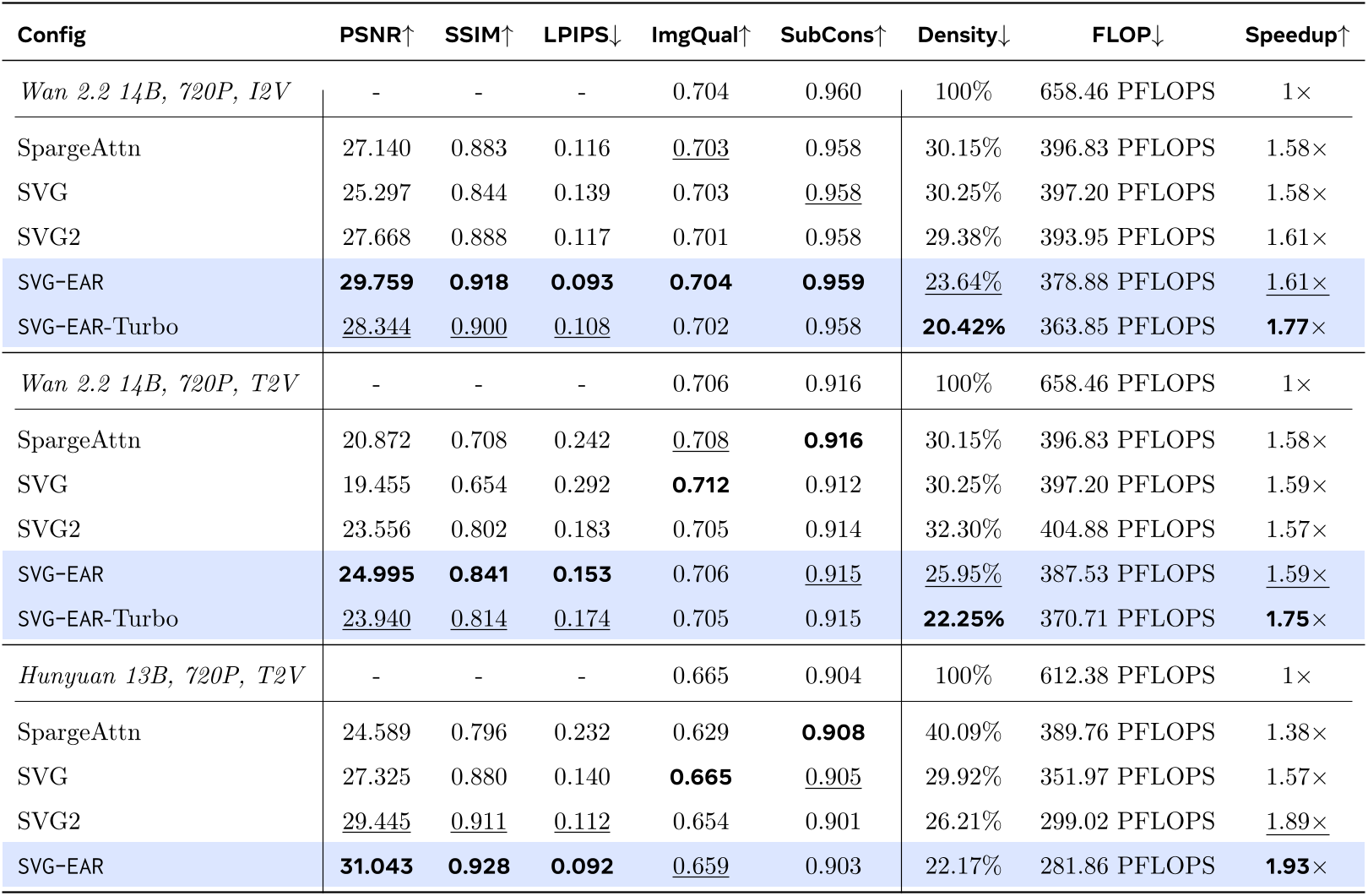
Task: Click the Hunyuan 13B, 720P, T2V row label
Action: tap(160, 676)
